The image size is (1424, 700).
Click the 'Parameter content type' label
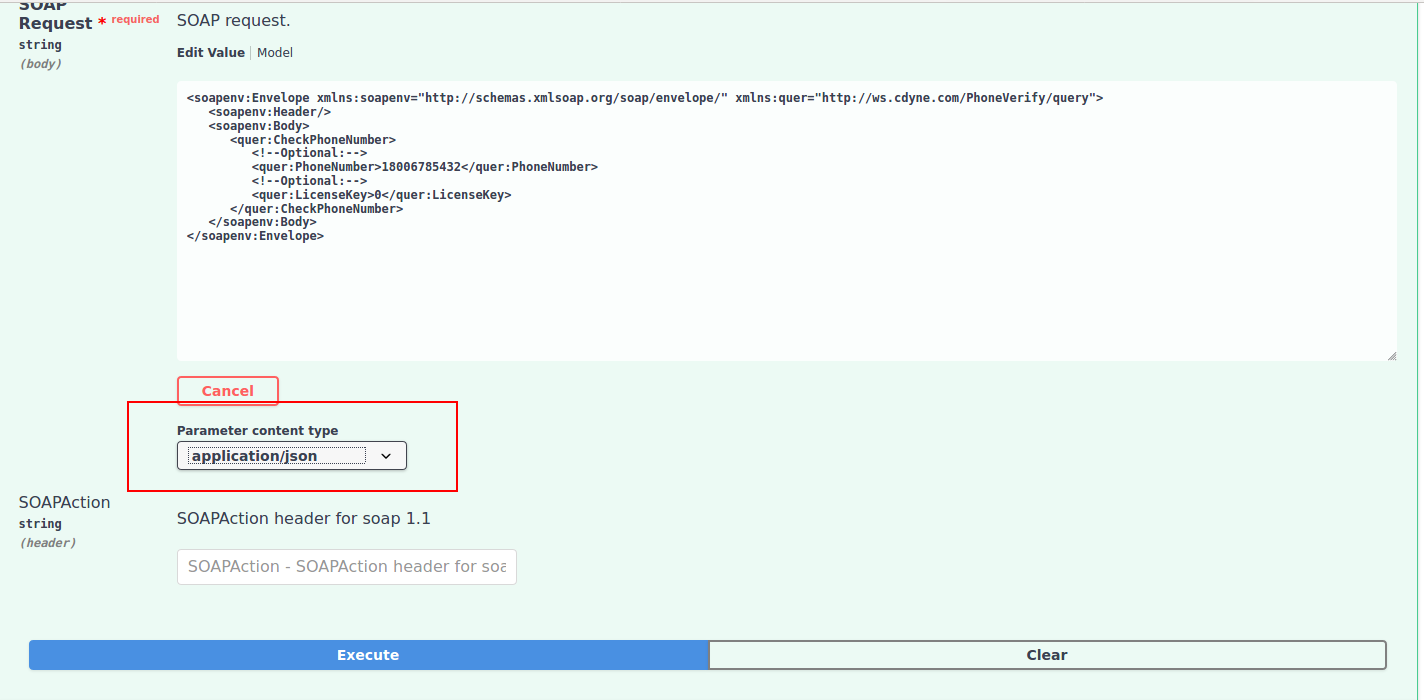258,431
